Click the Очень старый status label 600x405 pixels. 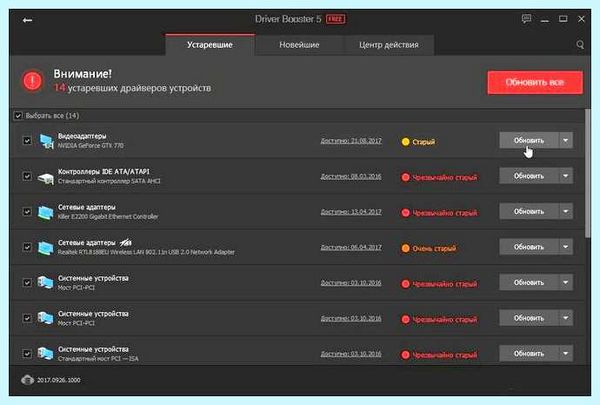click(434, 248)
